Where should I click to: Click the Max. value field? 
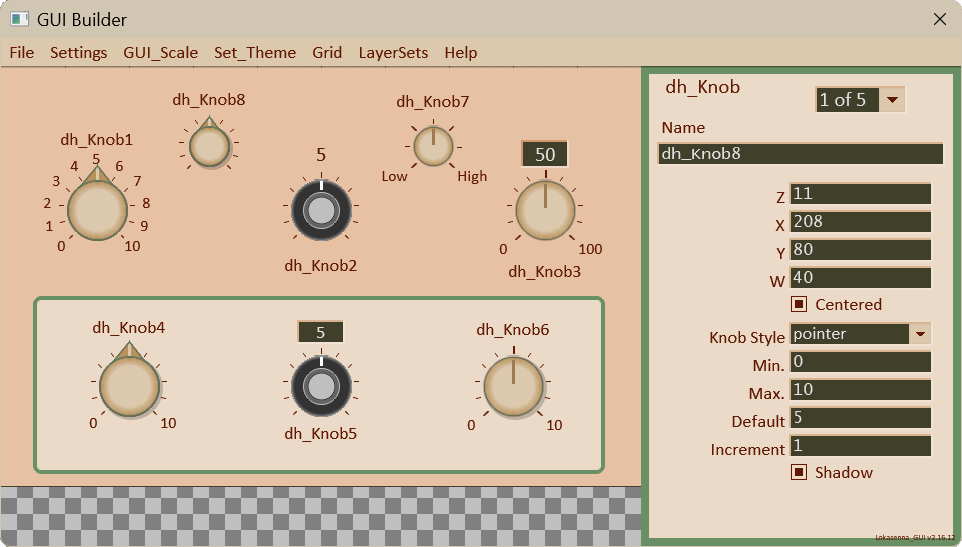point(860,390)
